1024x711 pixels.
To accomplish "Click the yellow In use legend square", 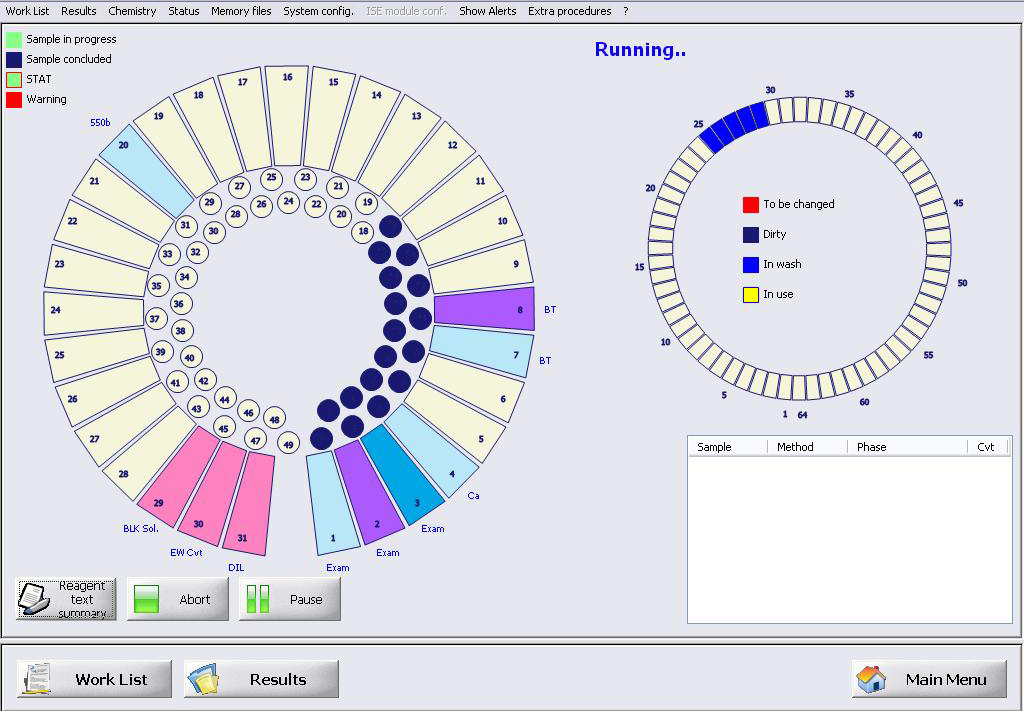I will click(751, 295).
